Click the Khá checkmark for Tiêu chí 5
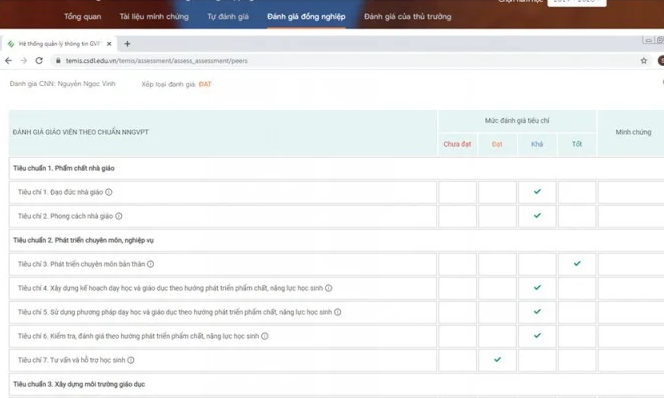This screenshot has width=664, height=398. coord(537,311)
